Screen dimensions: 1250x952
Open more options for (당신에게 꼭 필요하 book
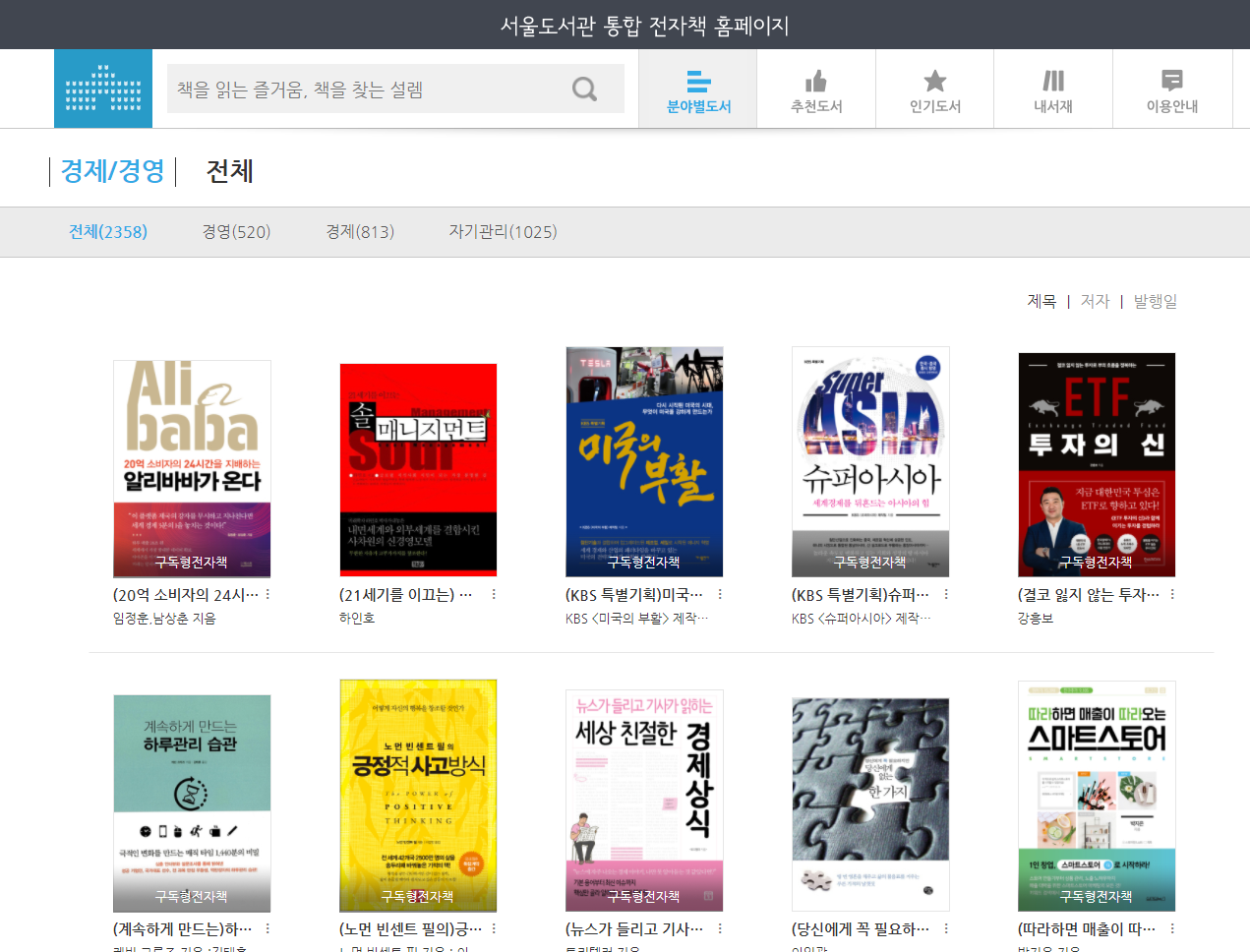[x=946, y=928]
